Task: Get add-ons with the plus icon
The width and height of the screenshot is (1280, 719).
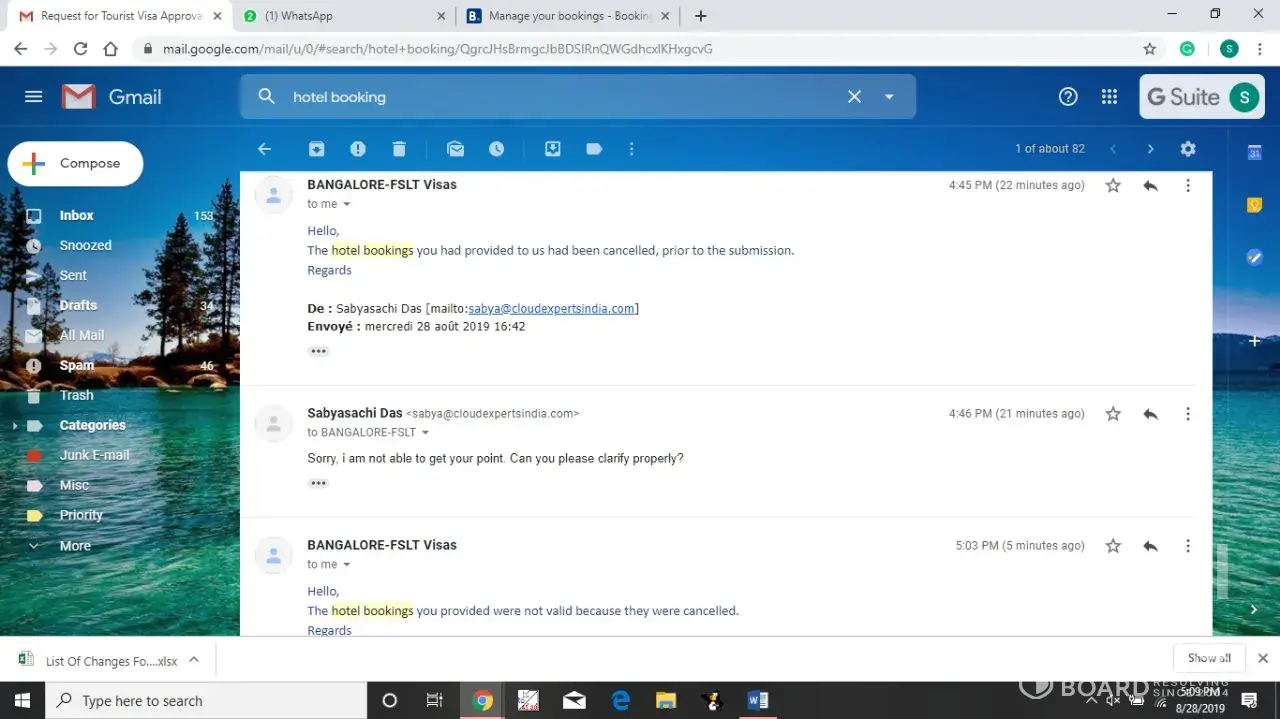Action: 1254,341
